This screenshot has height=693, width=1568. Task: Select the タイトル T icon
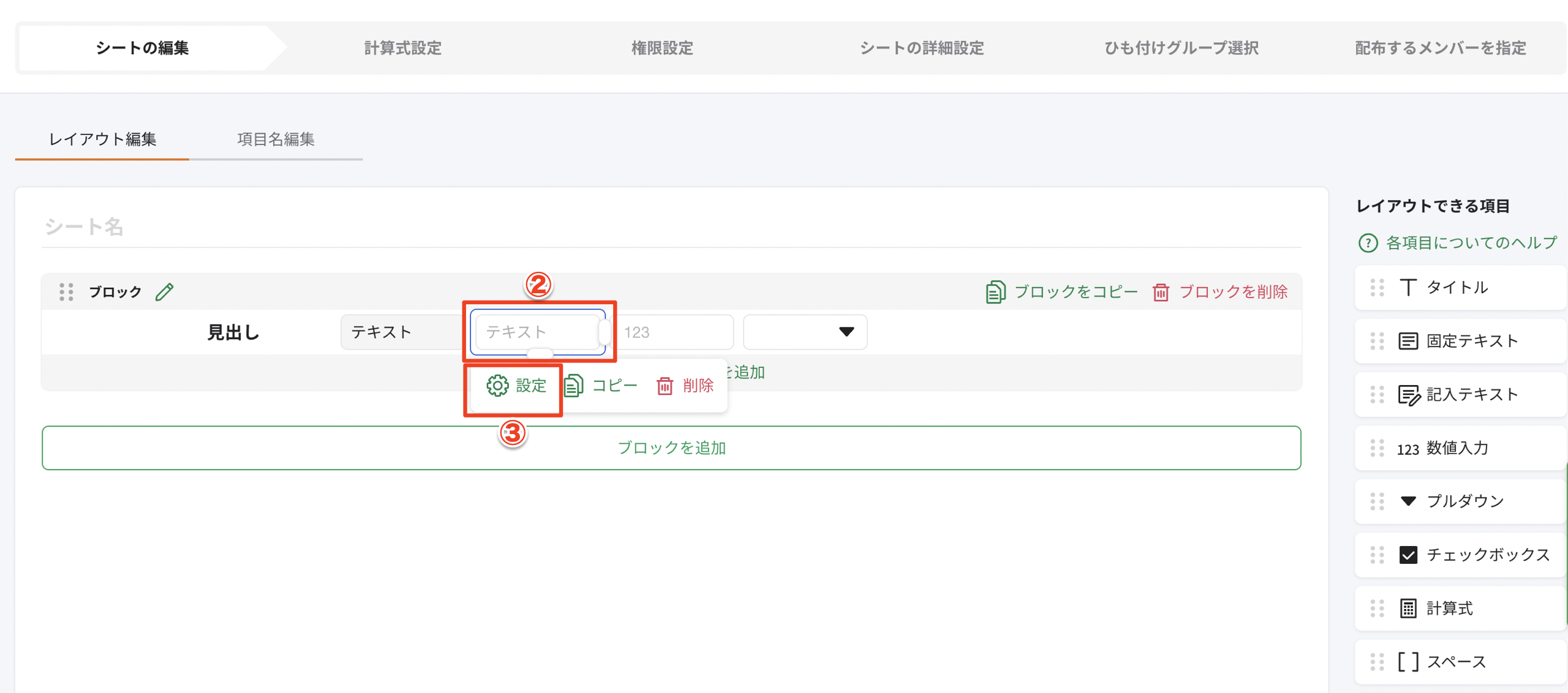pos(1408,287)
